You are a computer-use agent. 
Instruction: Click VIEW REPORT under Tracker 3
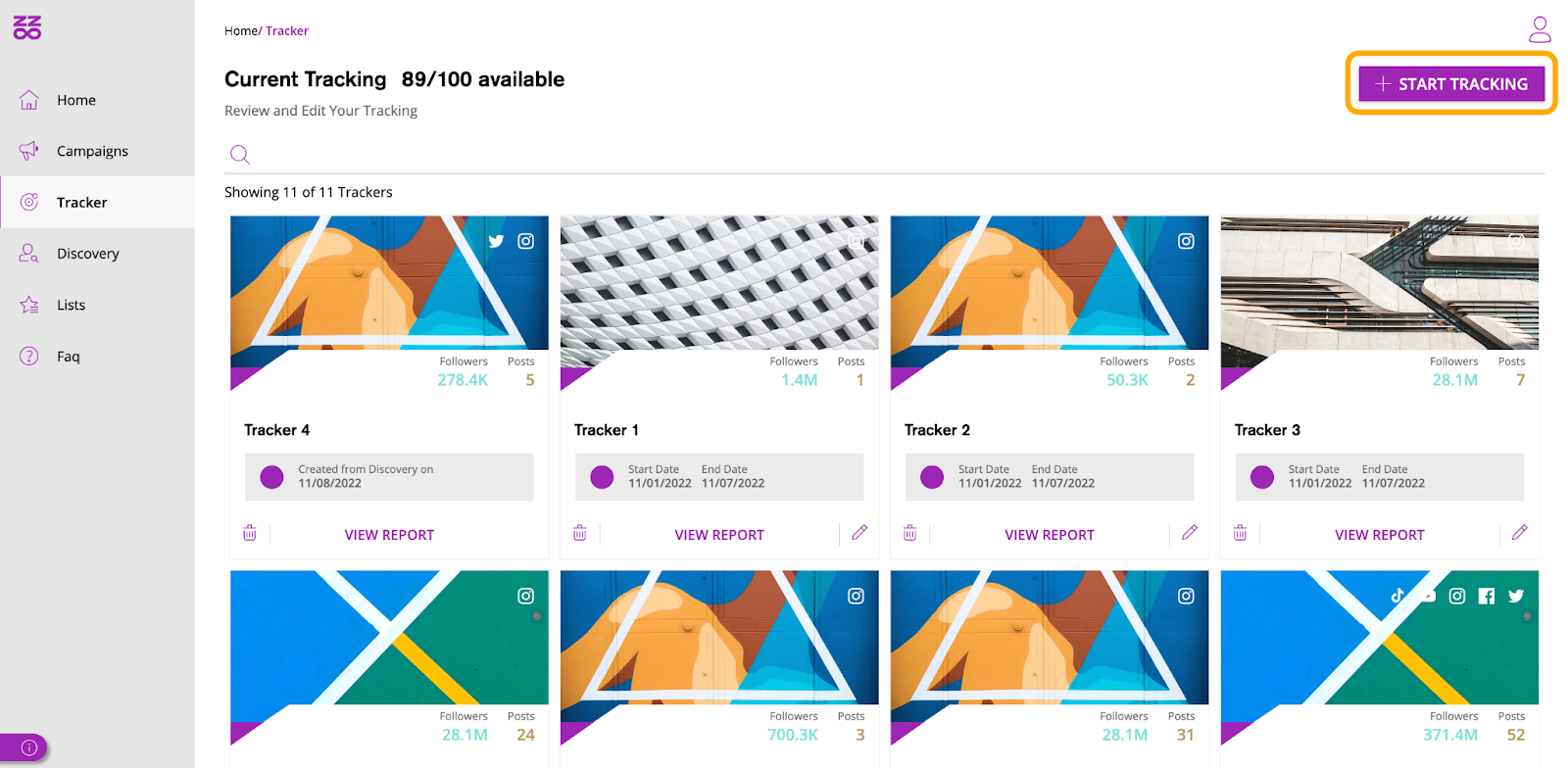[x=1380, y=535]
